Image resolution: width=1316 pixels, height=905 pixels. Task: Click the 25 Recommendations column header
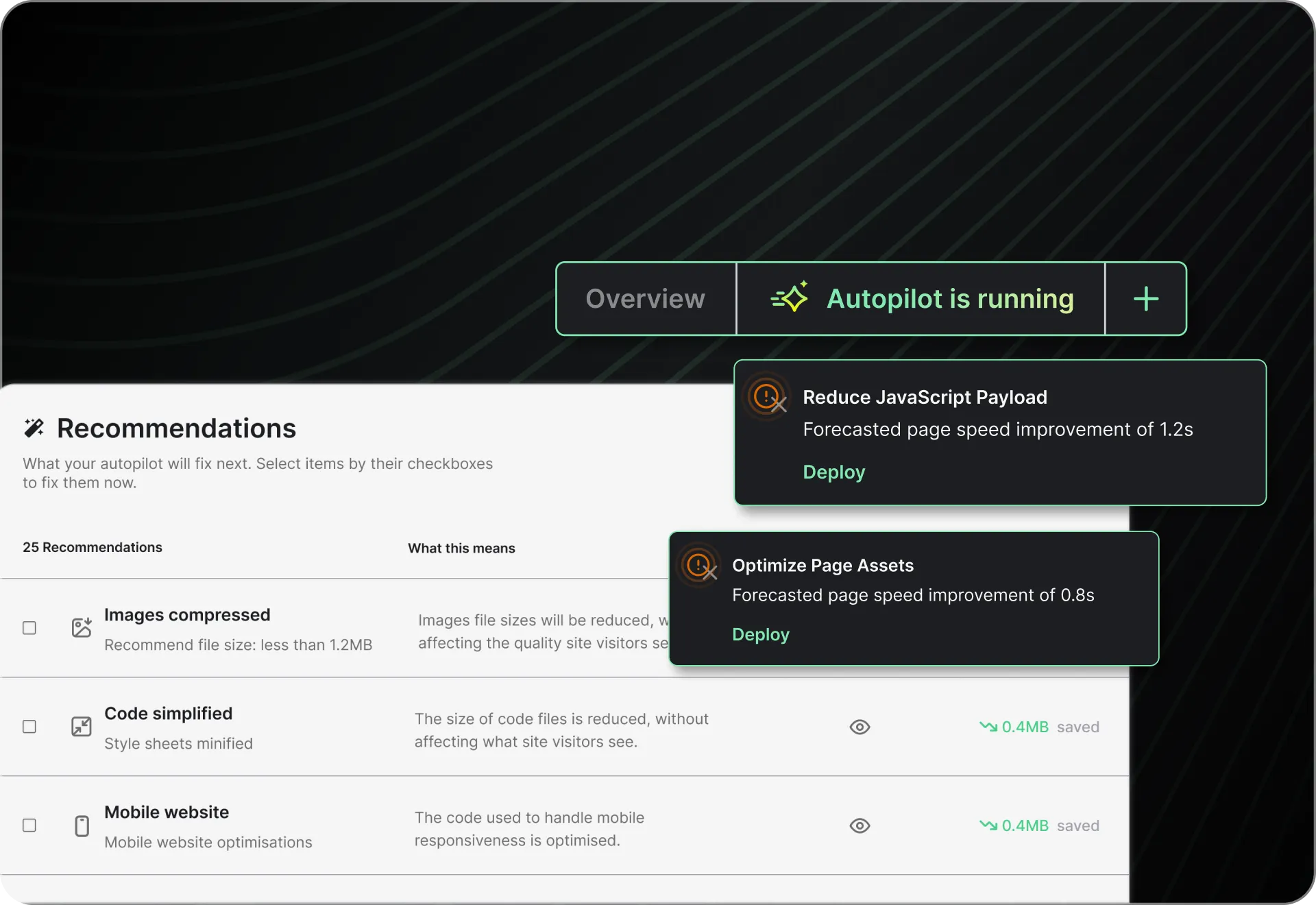pyautogui.click(x=93, y=547)
